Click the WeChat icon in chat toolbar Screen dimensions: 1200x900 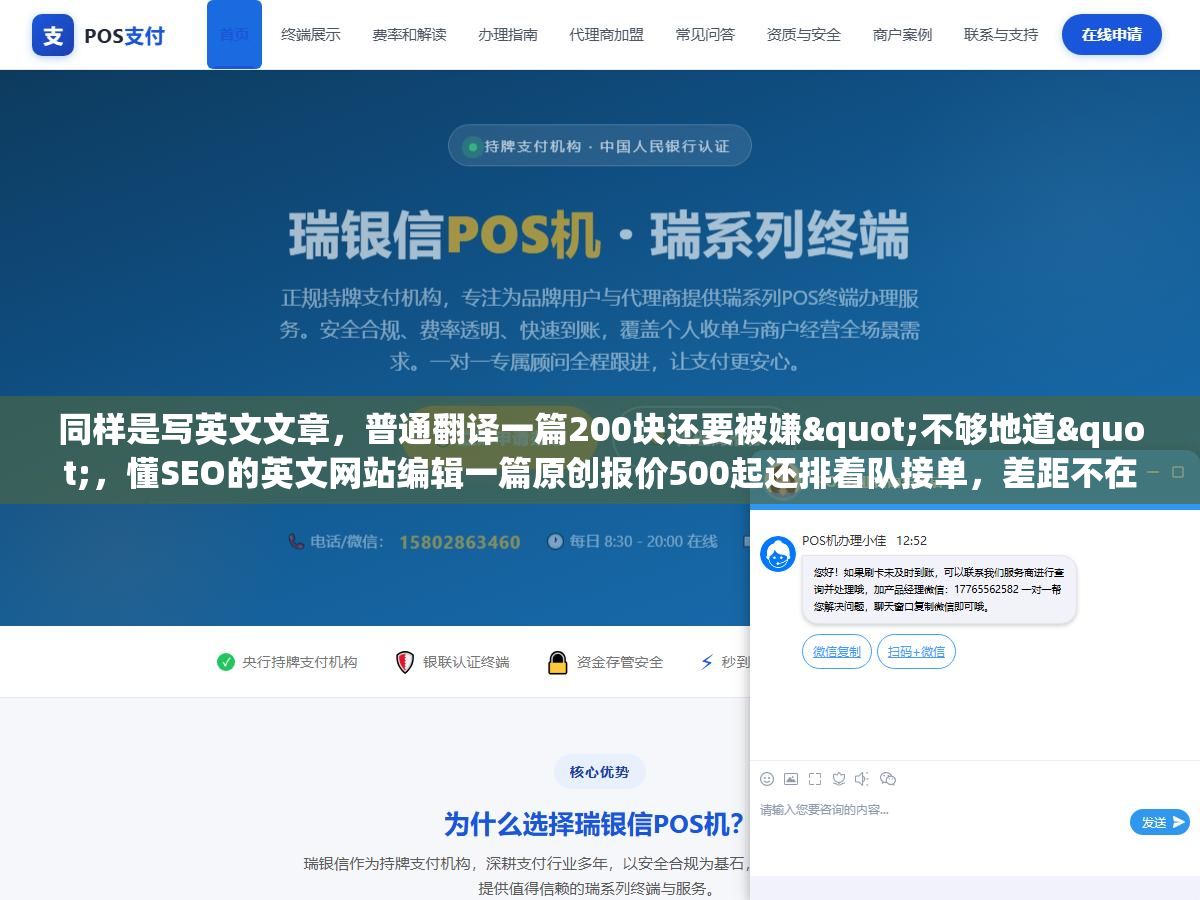coord(888,779)
